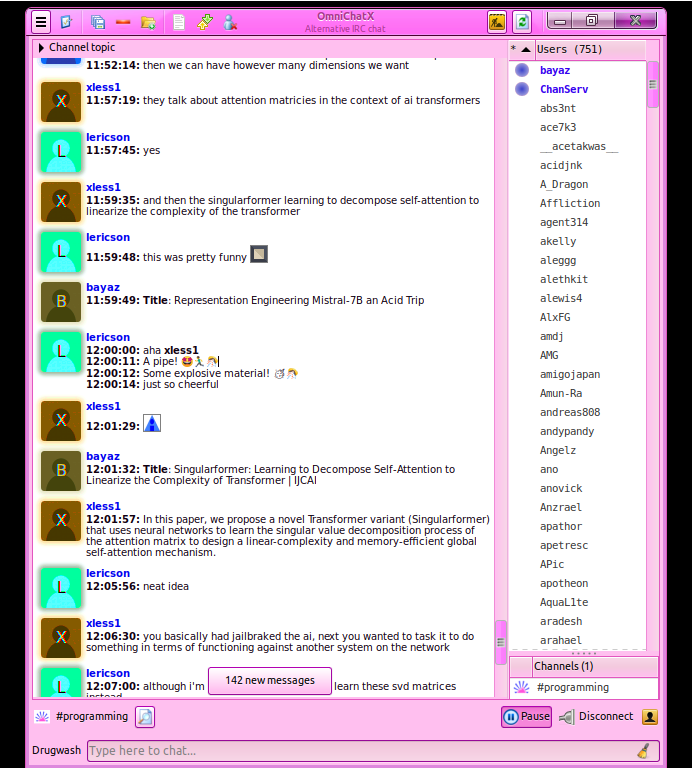Click bayaz avatar at the 11:59:49 message
The image size is (692, 768).
(61, 302)
